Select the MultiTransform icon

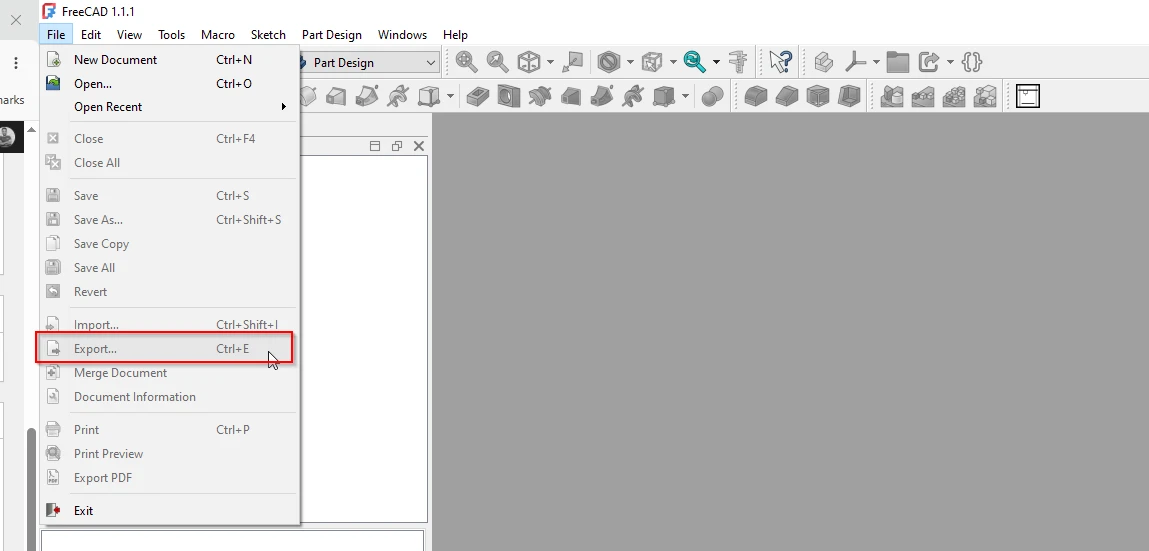coord(985,96)
